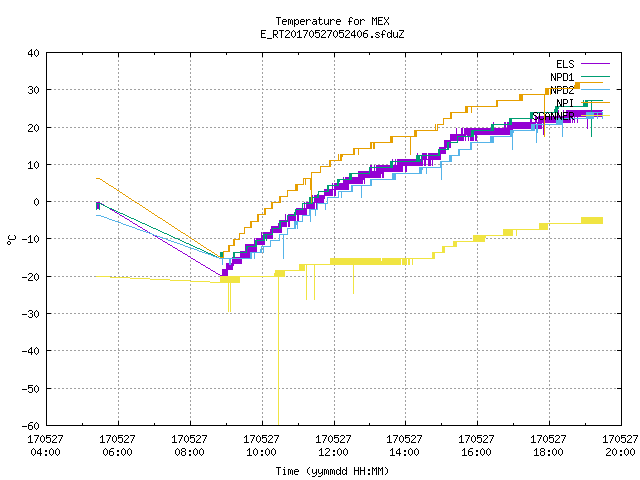Viewport: 640px width, 480px height.
Task: Click the x-axis time label 06:00
Action: click(117, 452)
